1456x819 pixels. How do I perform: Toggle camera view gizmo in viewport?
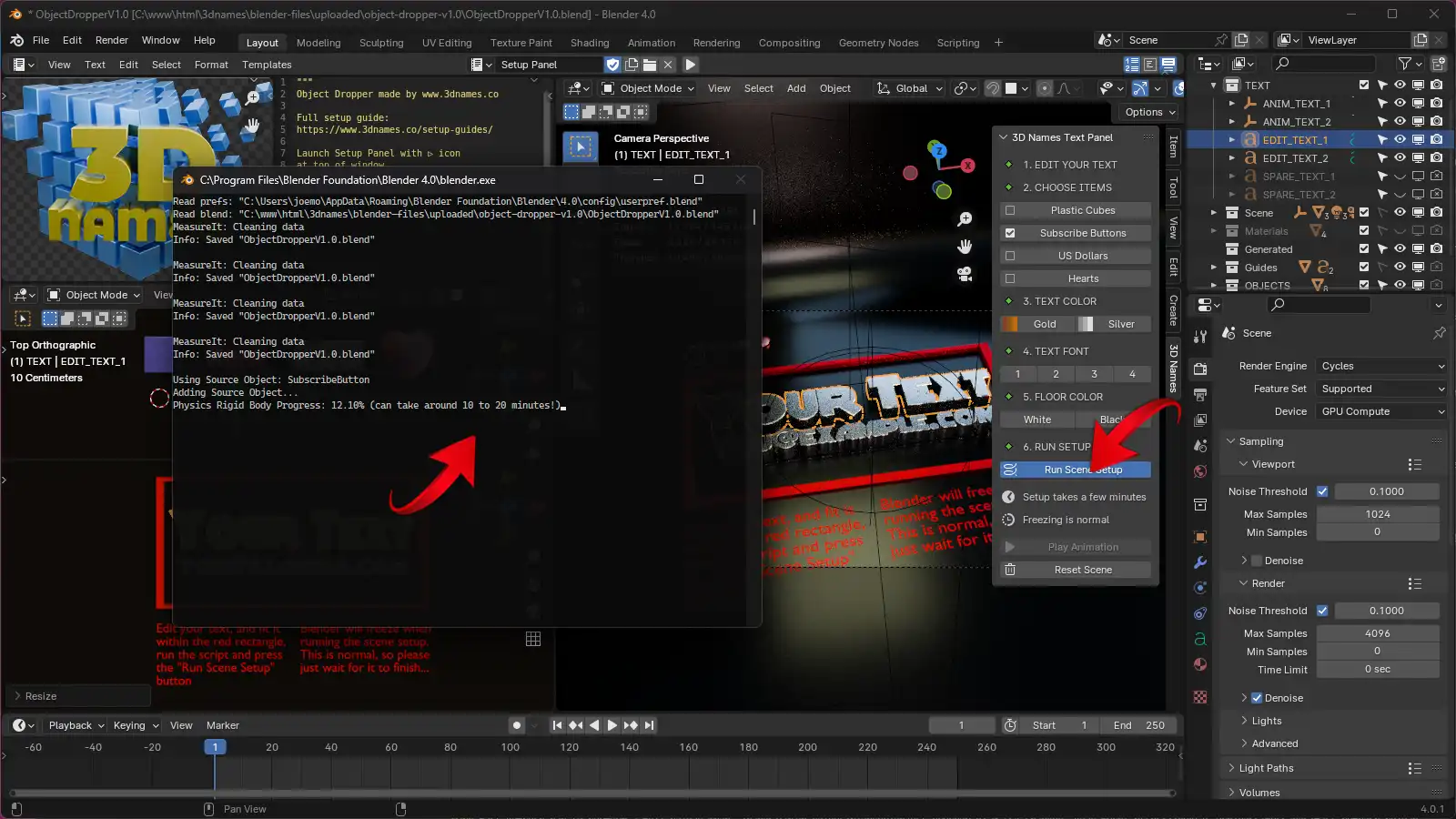click(x=966, y=274)
